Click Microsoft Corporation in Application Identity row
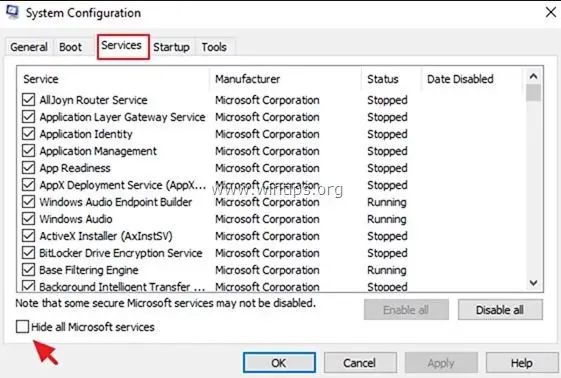 [x=267, y=134]
